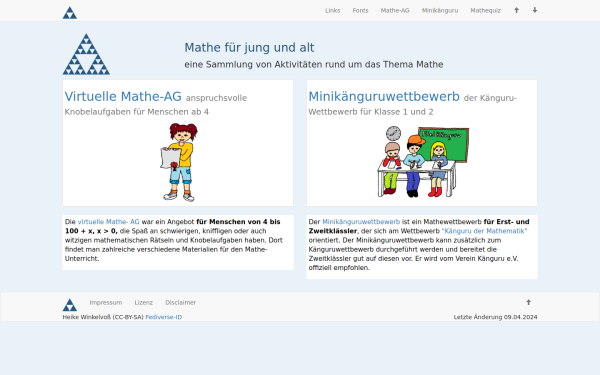This screenshot has width=600, height=375.
Task: Open the Disclaimer footer link
Action: pos(181,303)
